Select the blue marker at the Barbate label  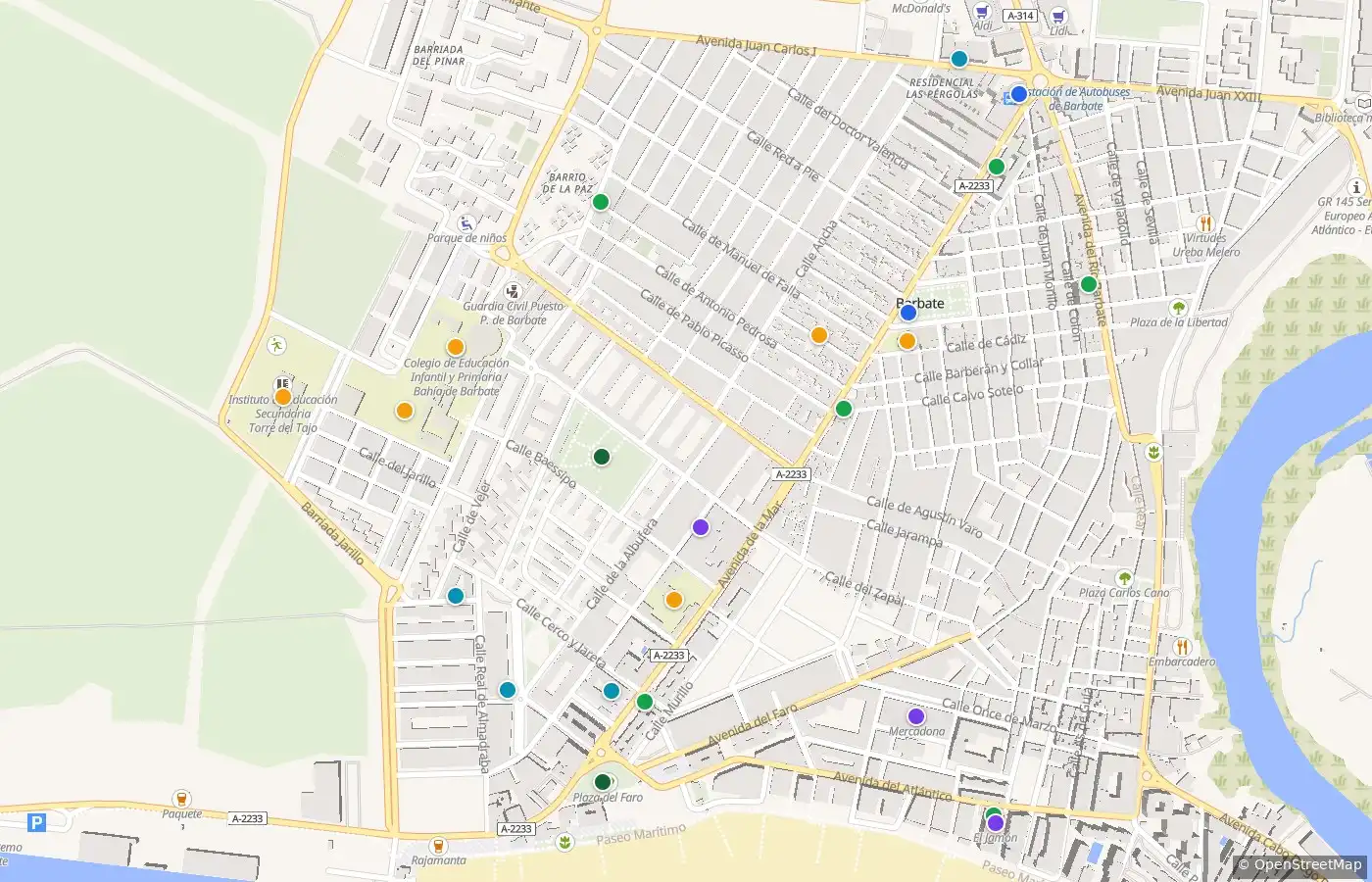point(907,313)
